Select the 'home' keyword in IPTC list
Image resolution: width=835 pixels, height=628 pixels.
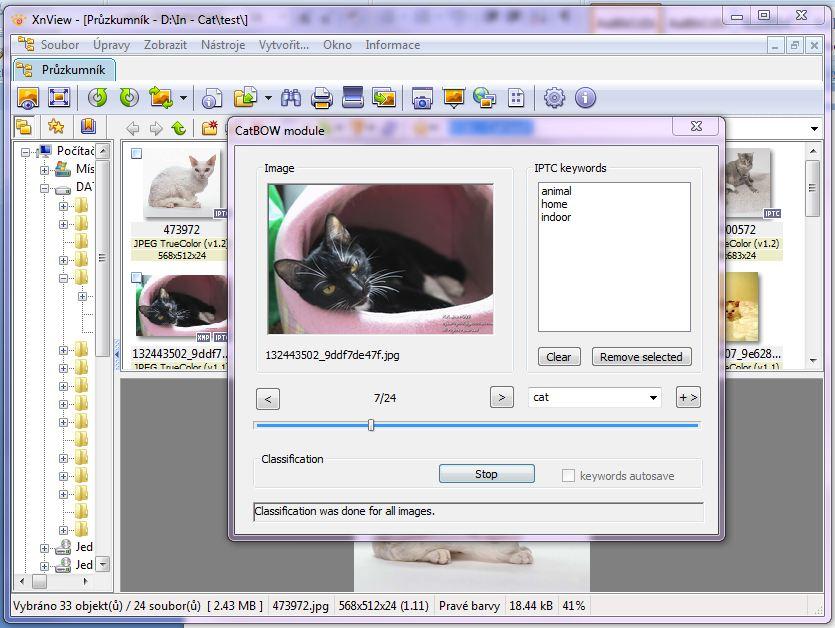tap(554, 204)
